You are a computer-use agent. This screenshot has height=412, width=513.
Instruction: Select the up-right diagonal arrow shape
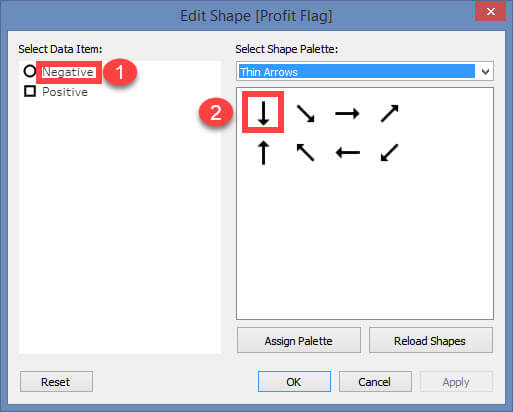point(389,113)
